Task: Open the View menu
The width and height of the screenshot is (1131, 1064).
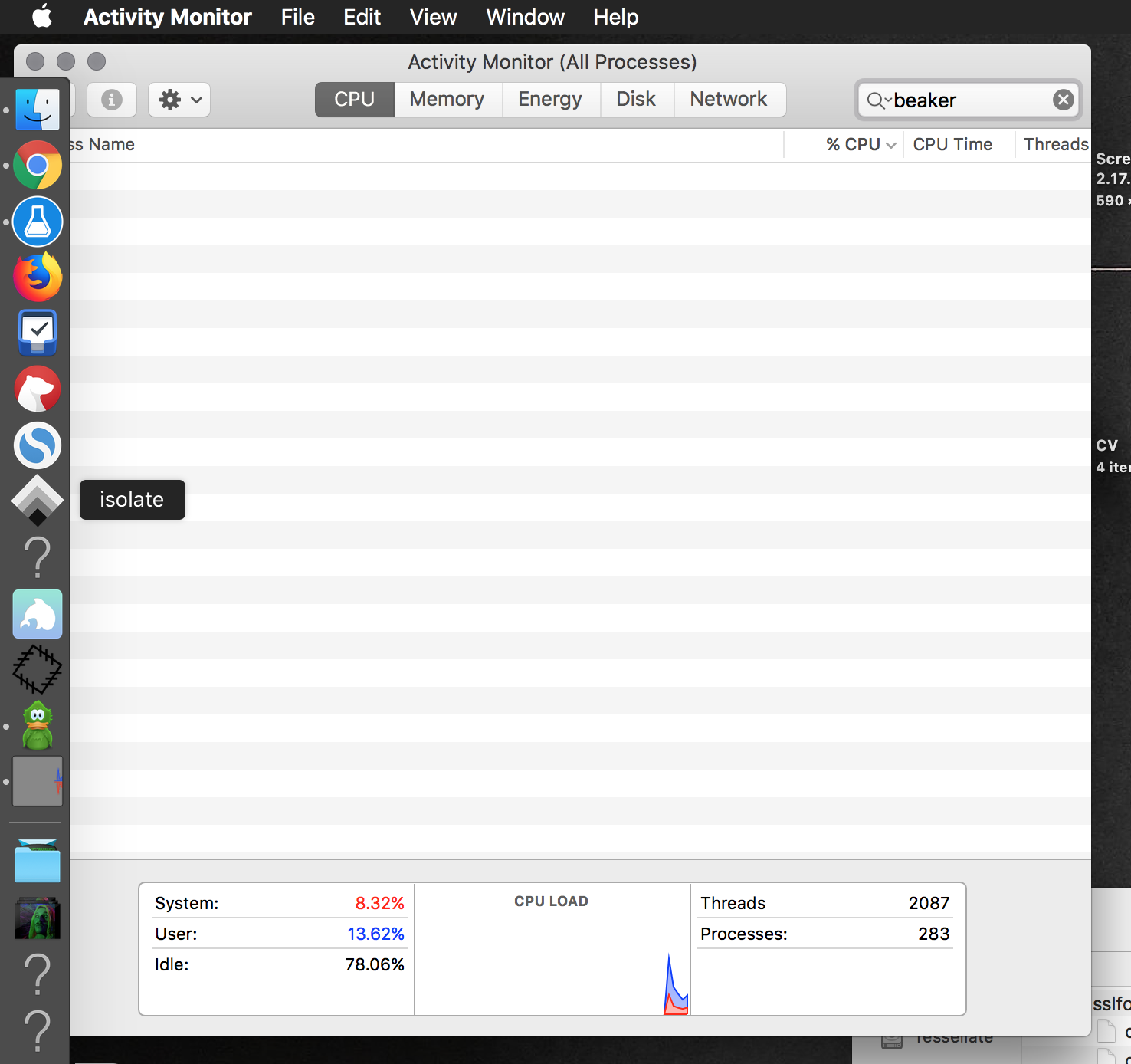Action: [x=433, y=17]
